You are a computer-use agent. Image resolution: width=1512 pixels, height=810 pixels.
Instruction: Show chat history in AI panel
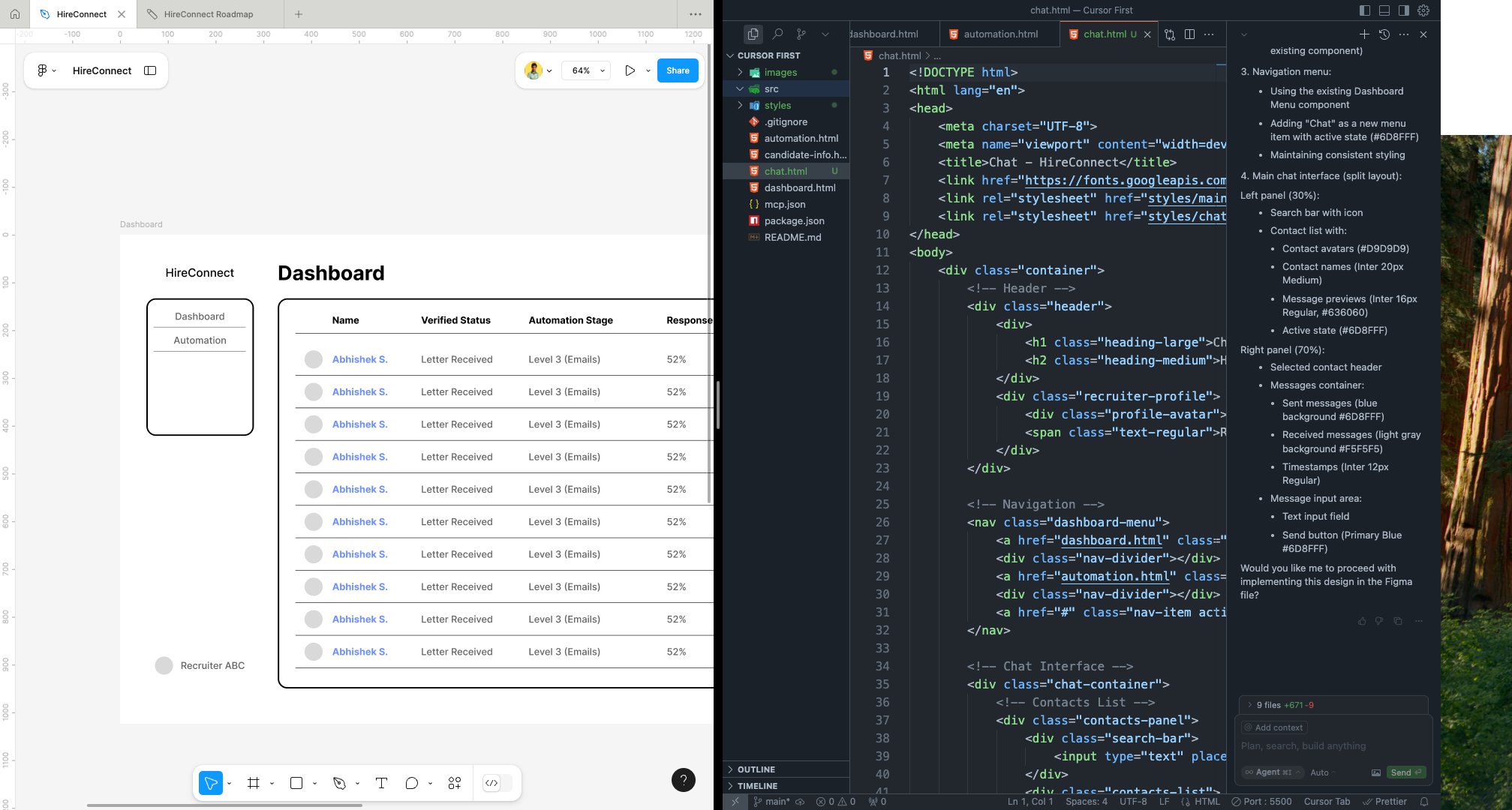pyautogui.click(x=1384, y=34)
